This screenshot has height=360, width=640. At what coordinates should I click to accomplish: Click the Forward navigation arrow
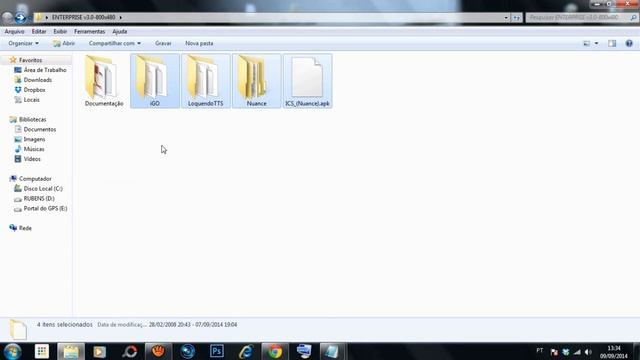20,18
